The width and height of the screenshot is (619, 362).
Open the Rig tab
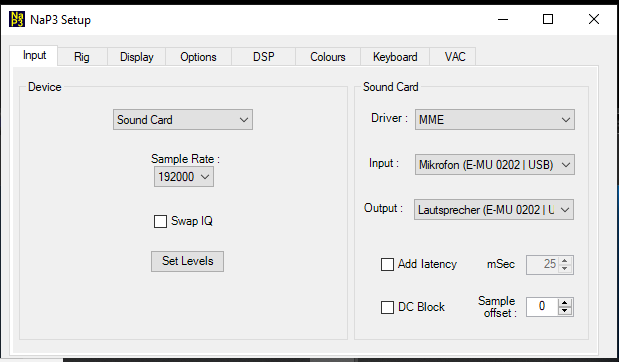pyautogui.click(x=82, y=57)
